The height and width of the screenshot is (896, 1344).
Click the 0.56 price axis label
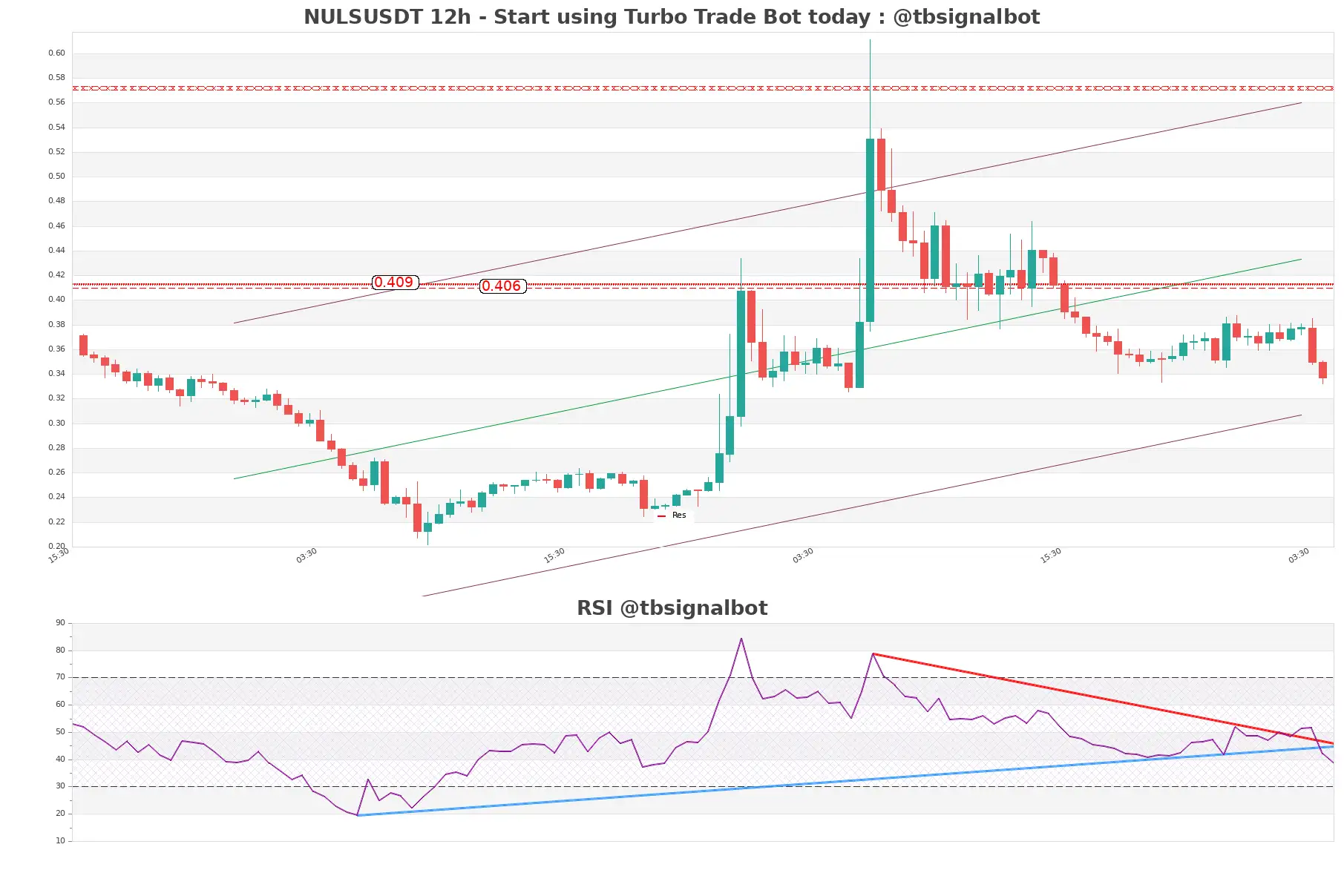[x=56, y=102]
